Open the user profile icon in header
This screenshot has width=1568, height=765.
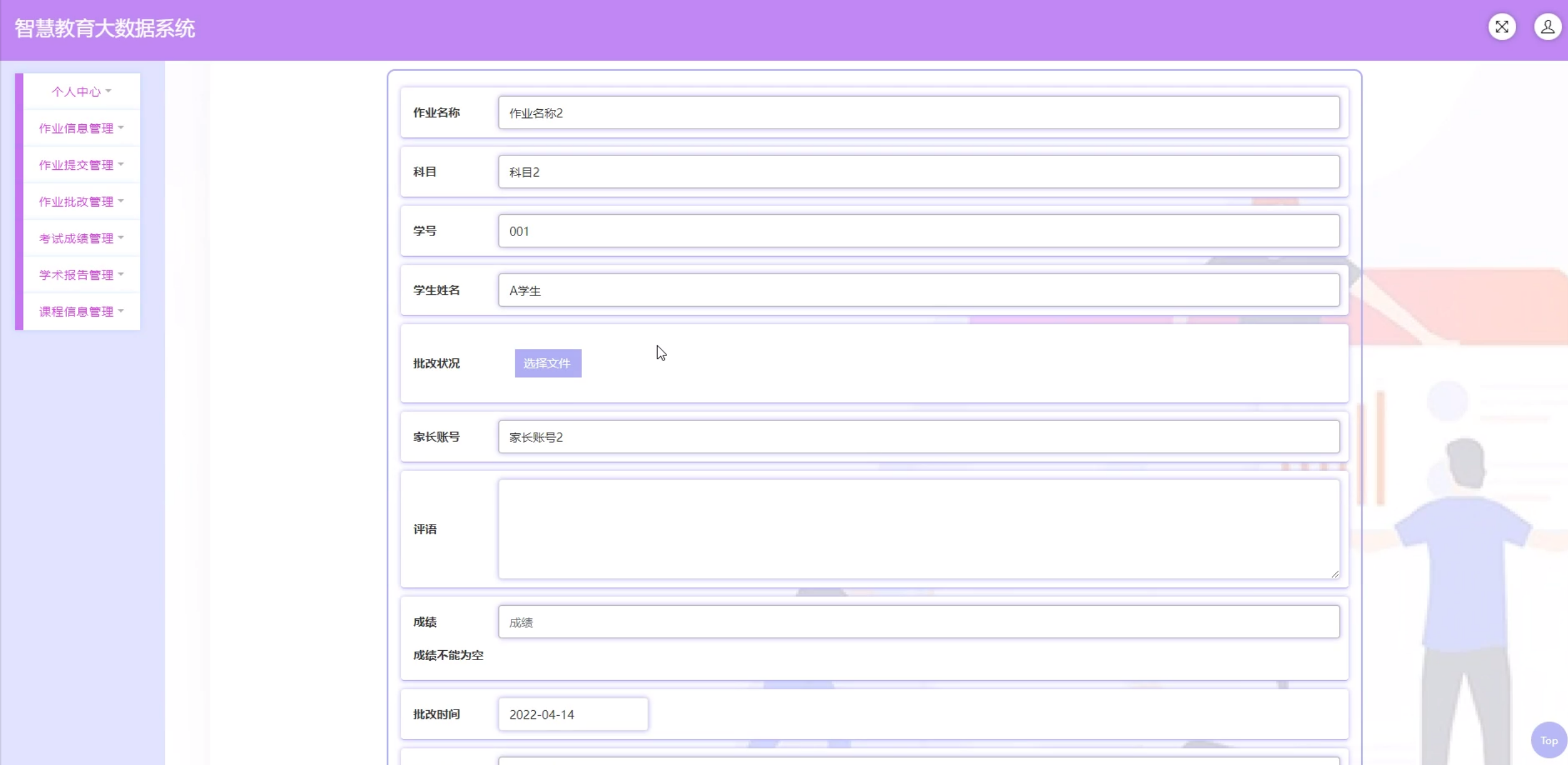1547,27
